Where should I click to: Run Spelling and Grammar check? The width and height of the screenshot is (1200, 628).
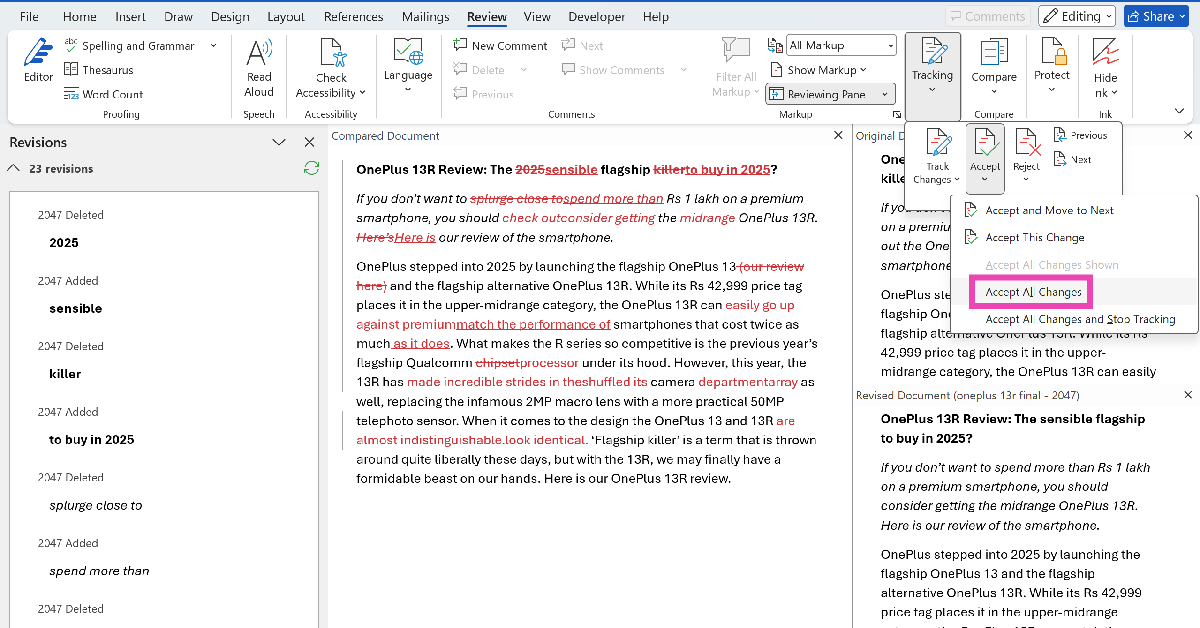click(130, 46)
